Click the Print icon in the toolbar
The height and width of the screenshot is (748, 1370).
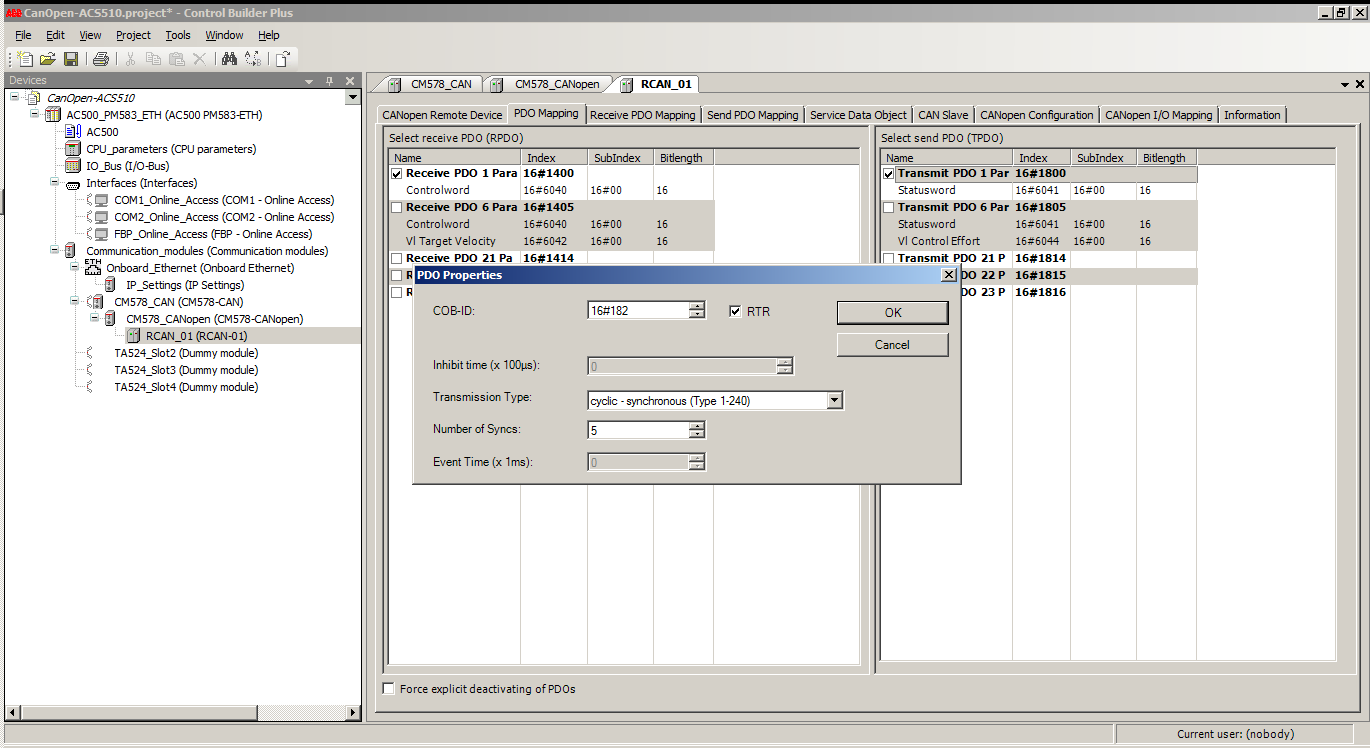(x=101, y=59)
